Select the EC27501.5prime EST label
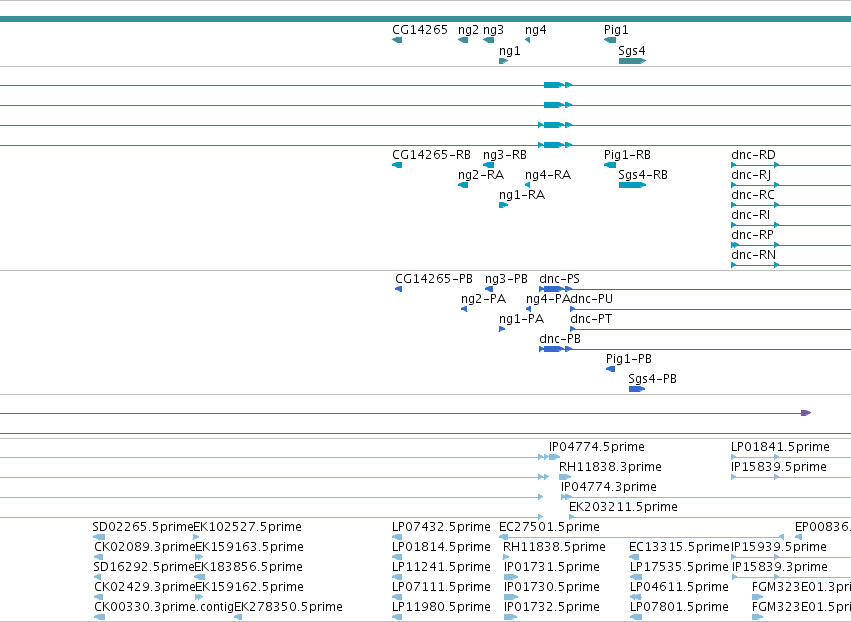 click(549, 528)
